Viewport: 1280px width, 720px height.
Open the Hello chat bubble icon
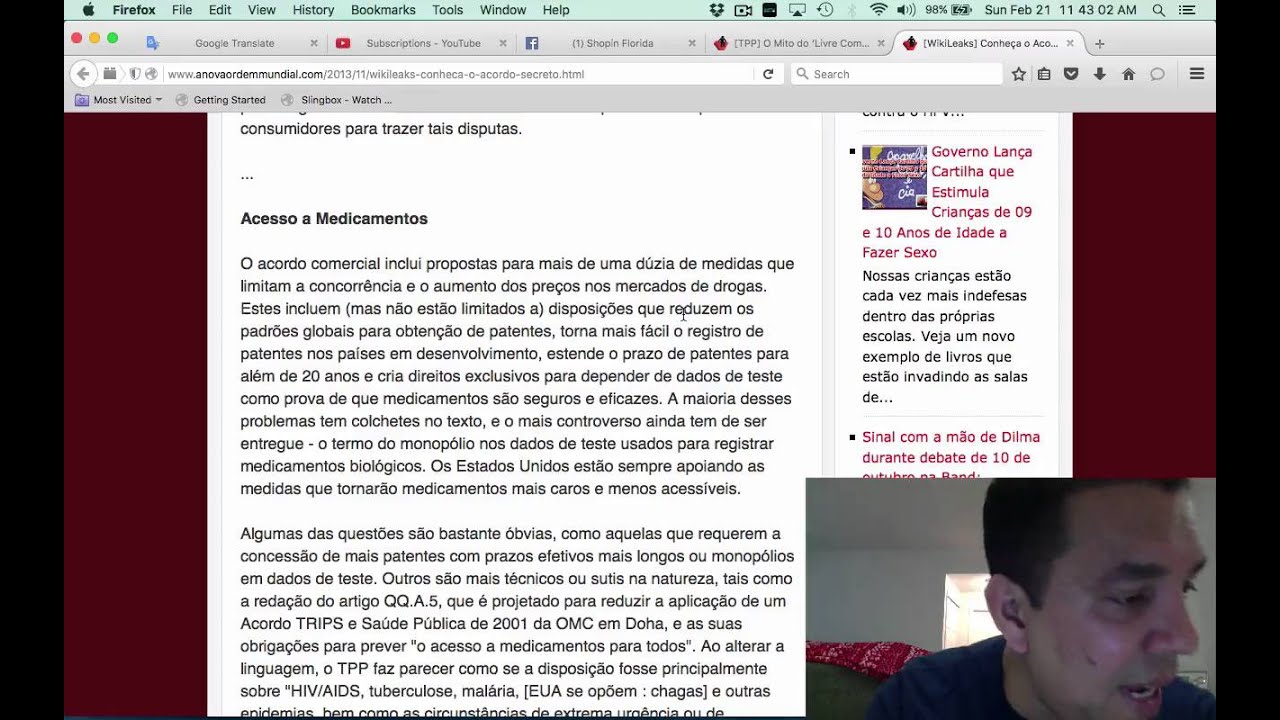coord(1157,74)
